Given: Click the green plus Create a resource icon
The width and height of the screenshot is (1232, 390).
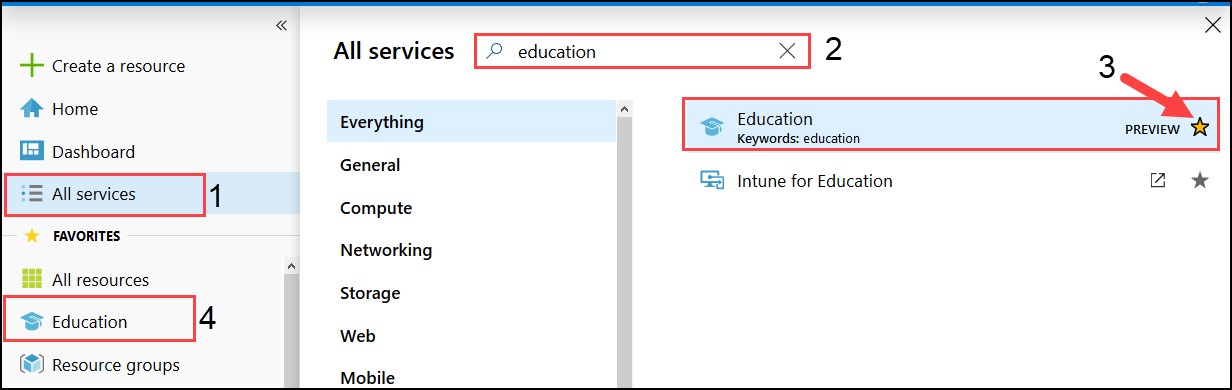Looking at the screenshot, I should click(x=32, y=66).
